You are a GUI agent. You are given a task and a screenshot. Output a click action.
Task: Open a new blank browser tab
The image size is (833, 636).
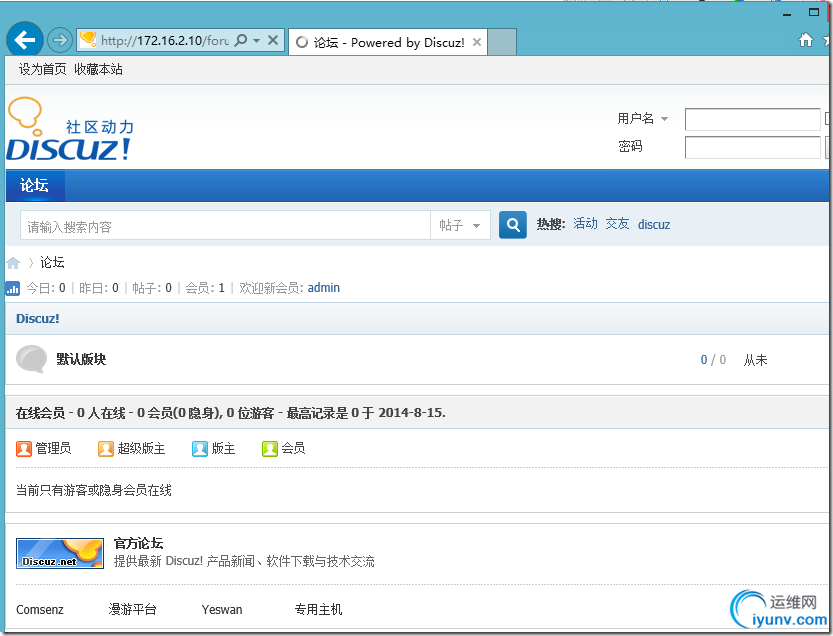(502, 42)
